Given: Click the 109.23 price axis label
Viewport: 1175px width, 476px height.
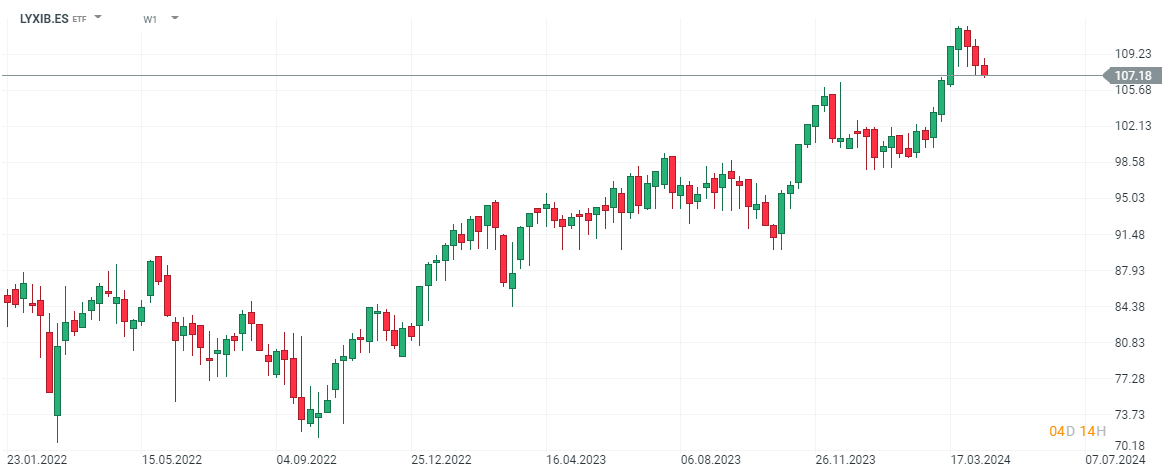Looking at the screenshot, I should (1132, 54).
